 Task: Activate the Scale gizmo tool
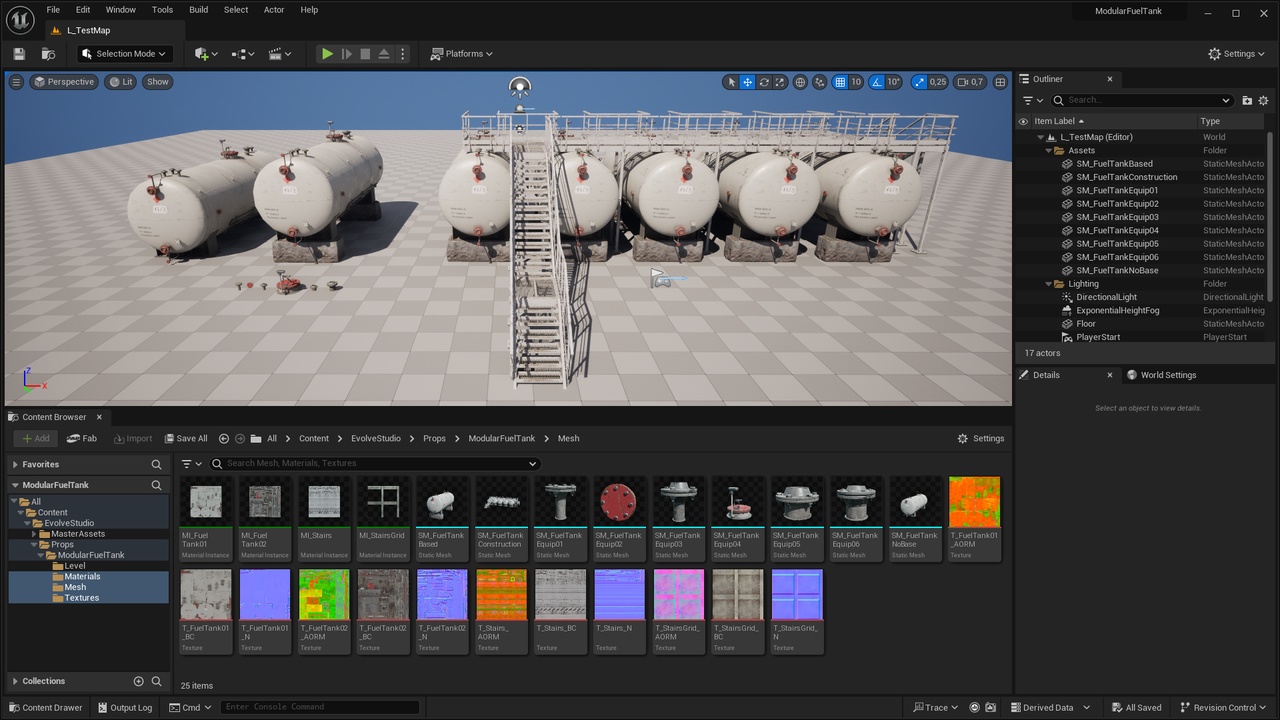click(x=780, y=82)
